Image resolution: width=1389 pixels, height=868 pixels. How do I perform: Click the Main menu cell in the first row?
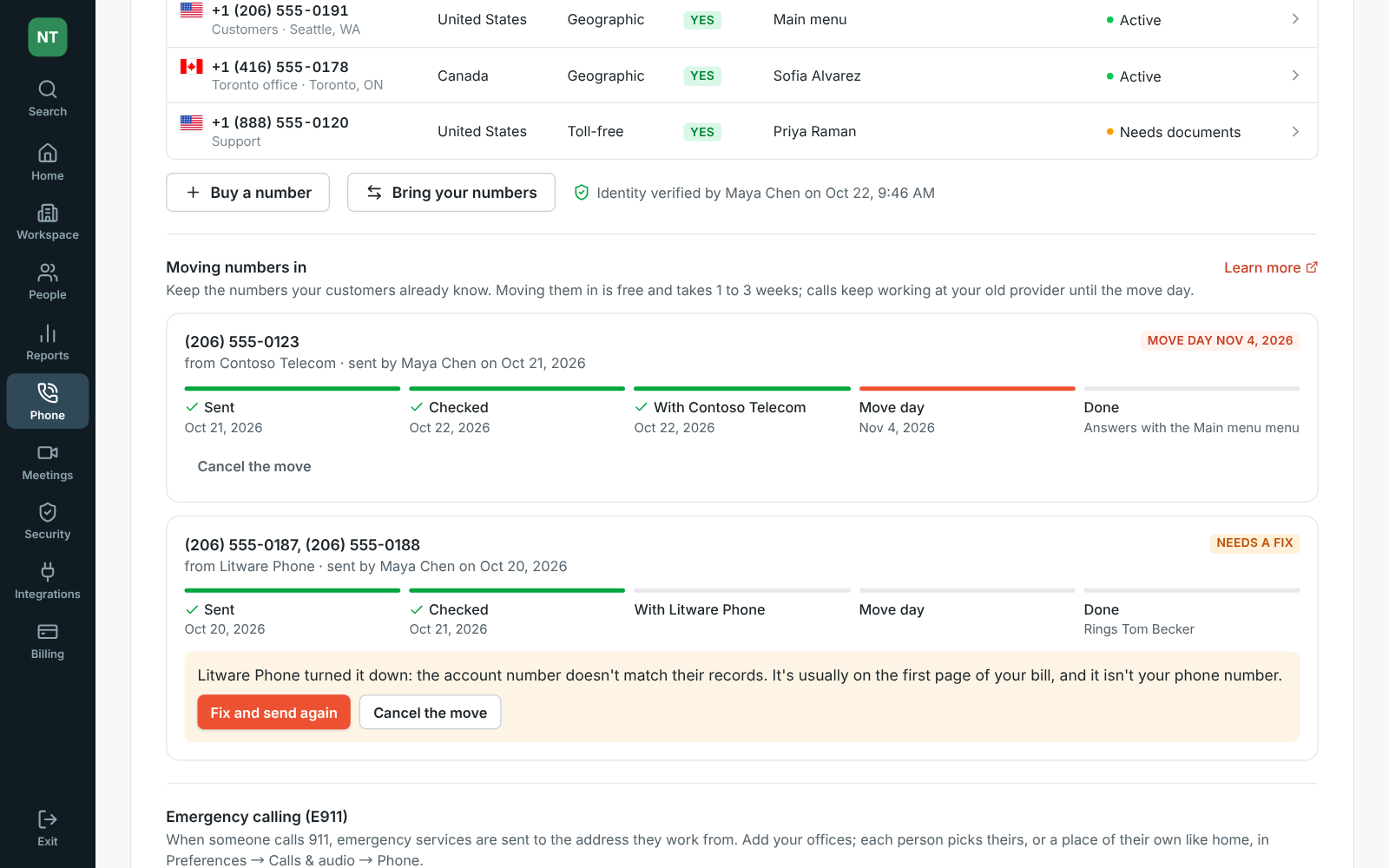coord(810,19)
